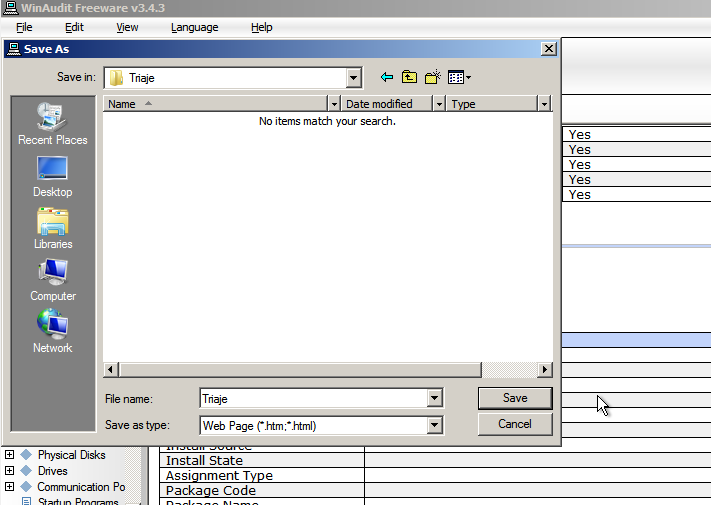This screenshot has height=505, width=711.
Task: Open the Name column filter dropdown
Action: [334, 104]
